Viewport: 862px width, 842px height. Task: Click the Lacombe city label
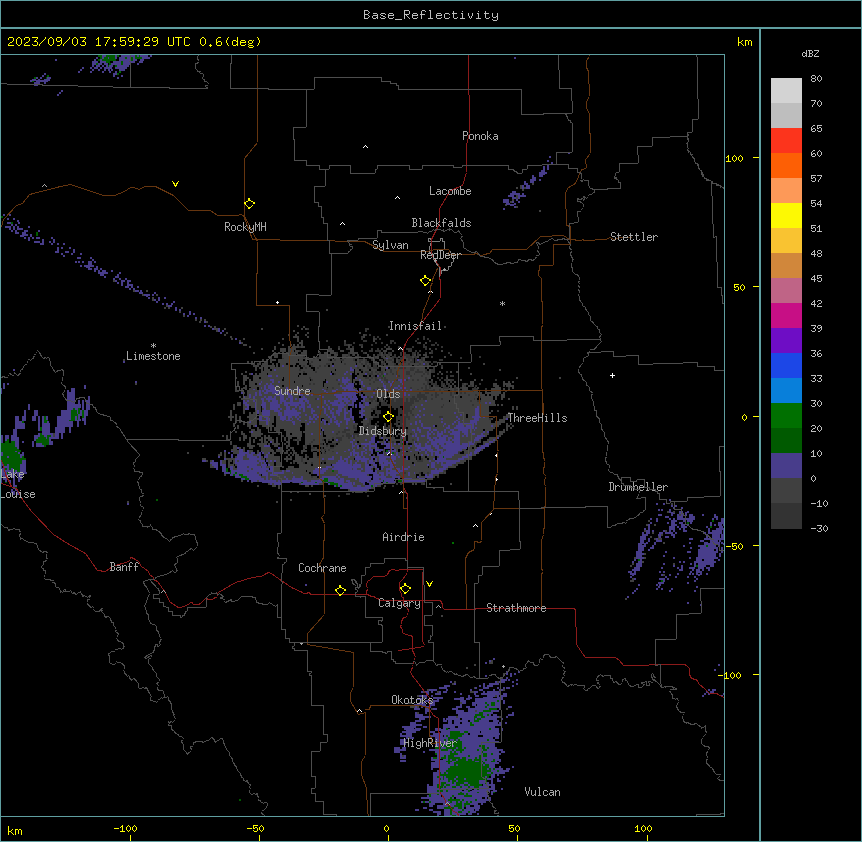click(x=450, y=191)
